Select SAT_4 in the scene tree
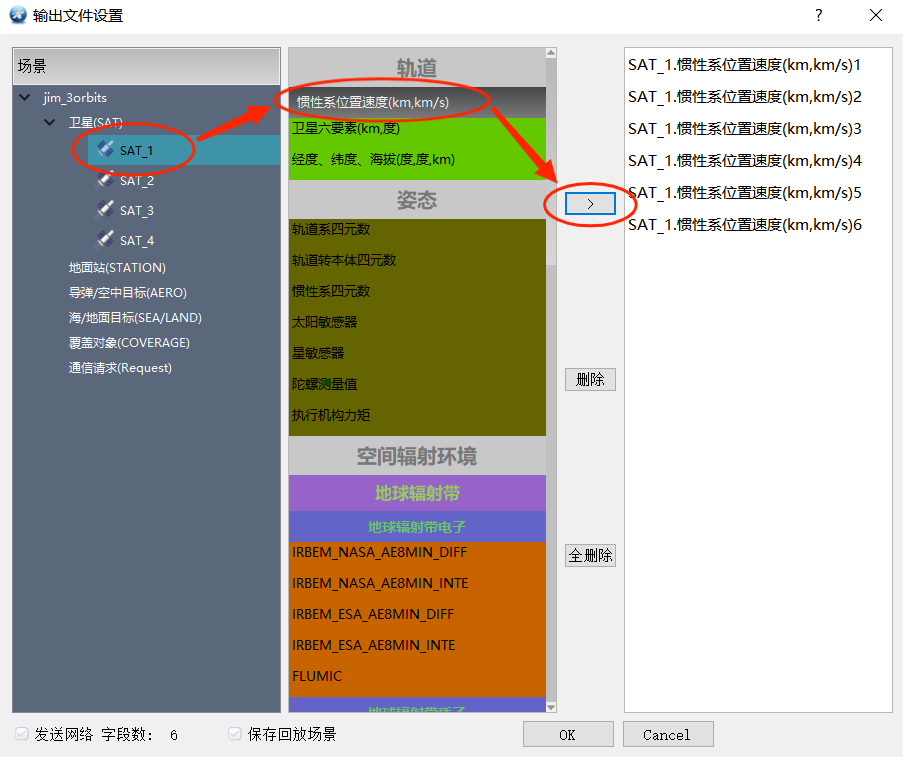 pos(136,240)
